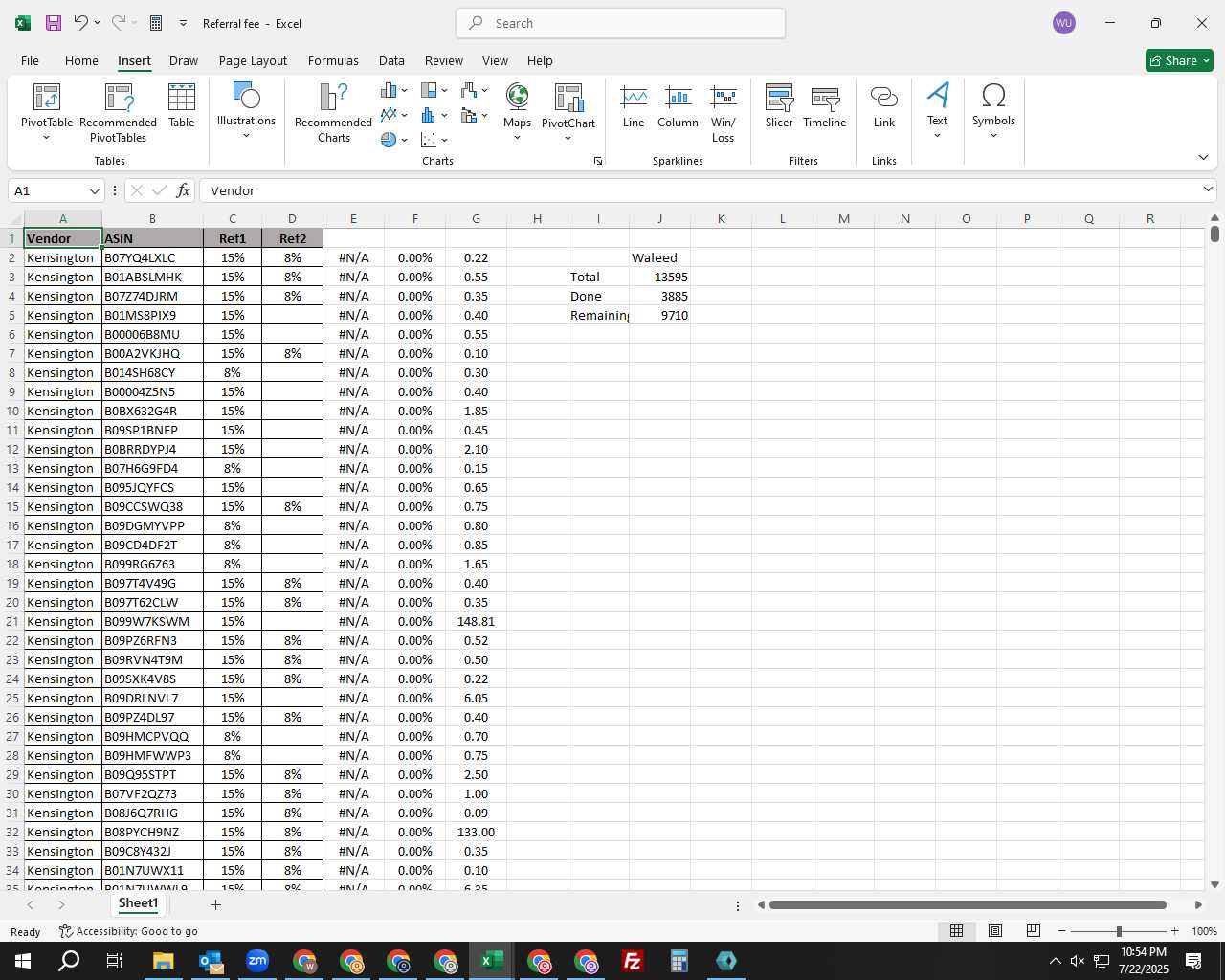Click the vertical scrollbar thumb

1214,233
